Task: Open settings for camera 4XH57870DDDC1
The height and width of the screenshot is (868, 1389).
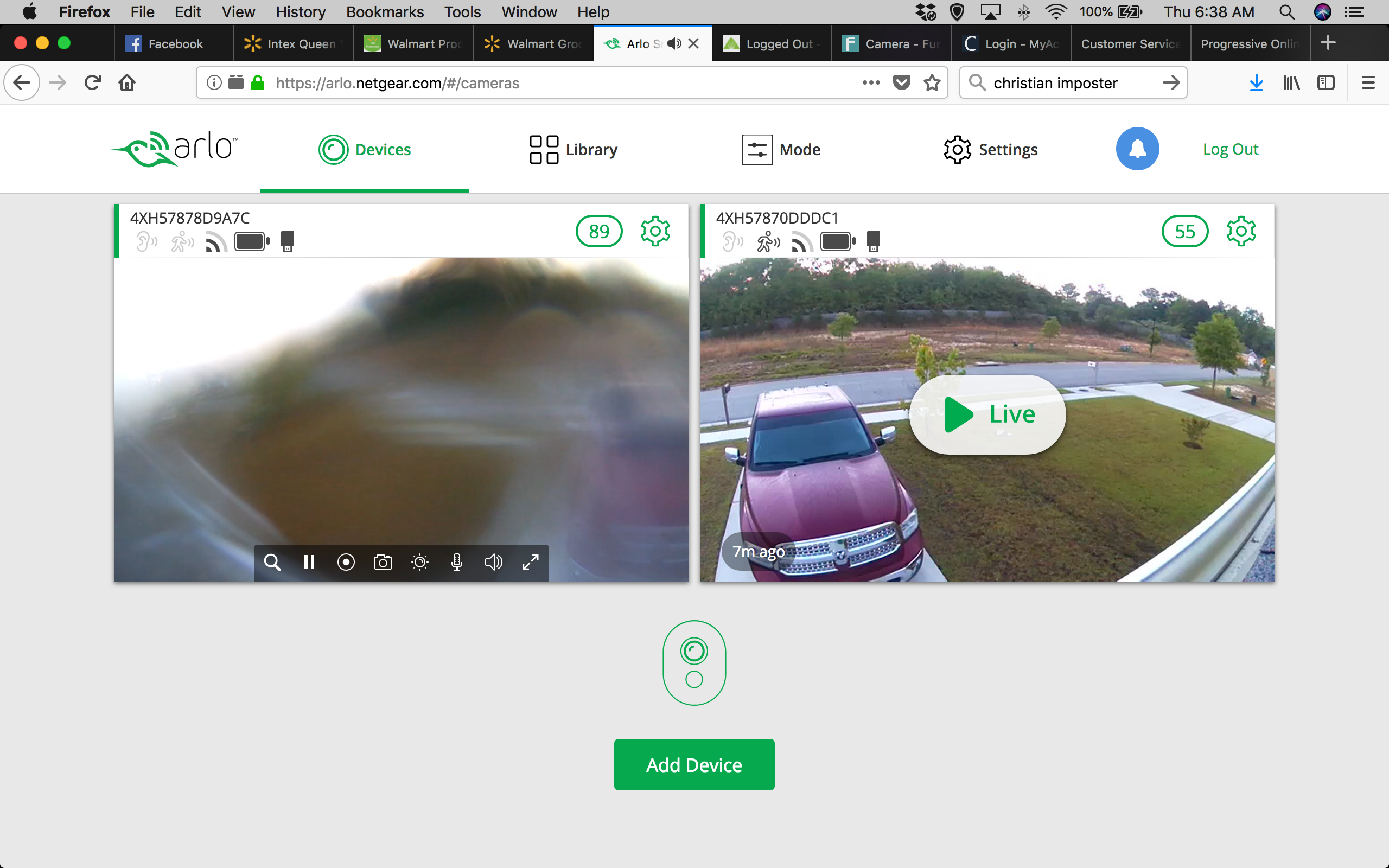Action: [x=1241, y=231]
